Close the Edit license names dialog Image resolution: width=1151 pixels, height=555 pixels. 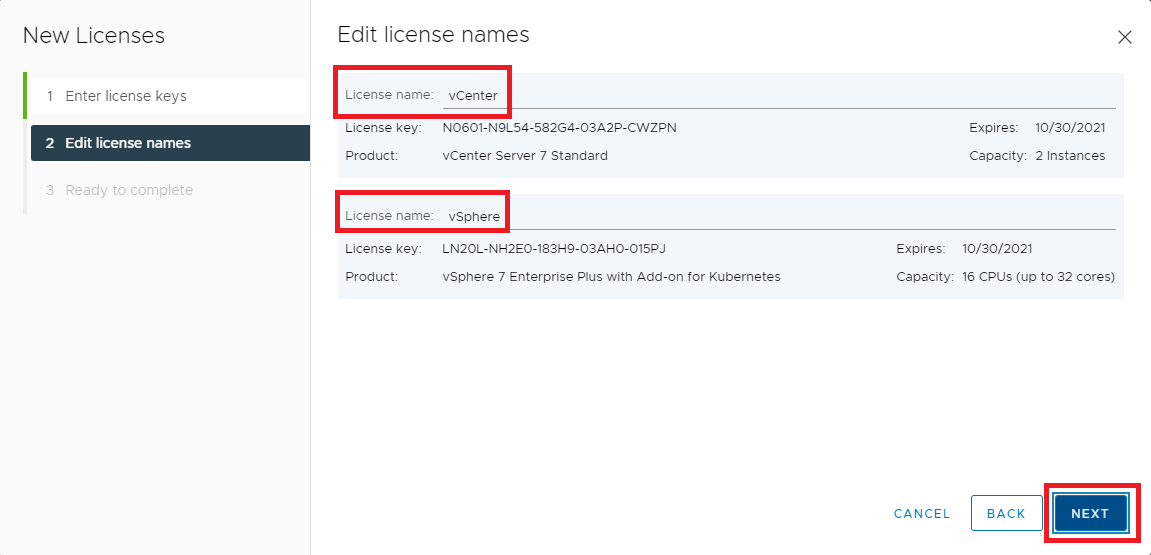click(x=1124, y=38)
